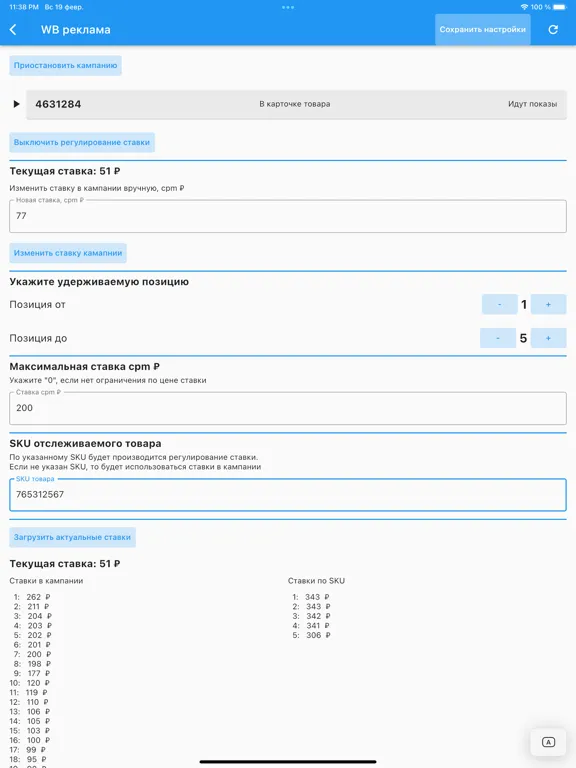Focus the Максимальная ставка cpm field
576x768 pixels.
click(288, 408)
